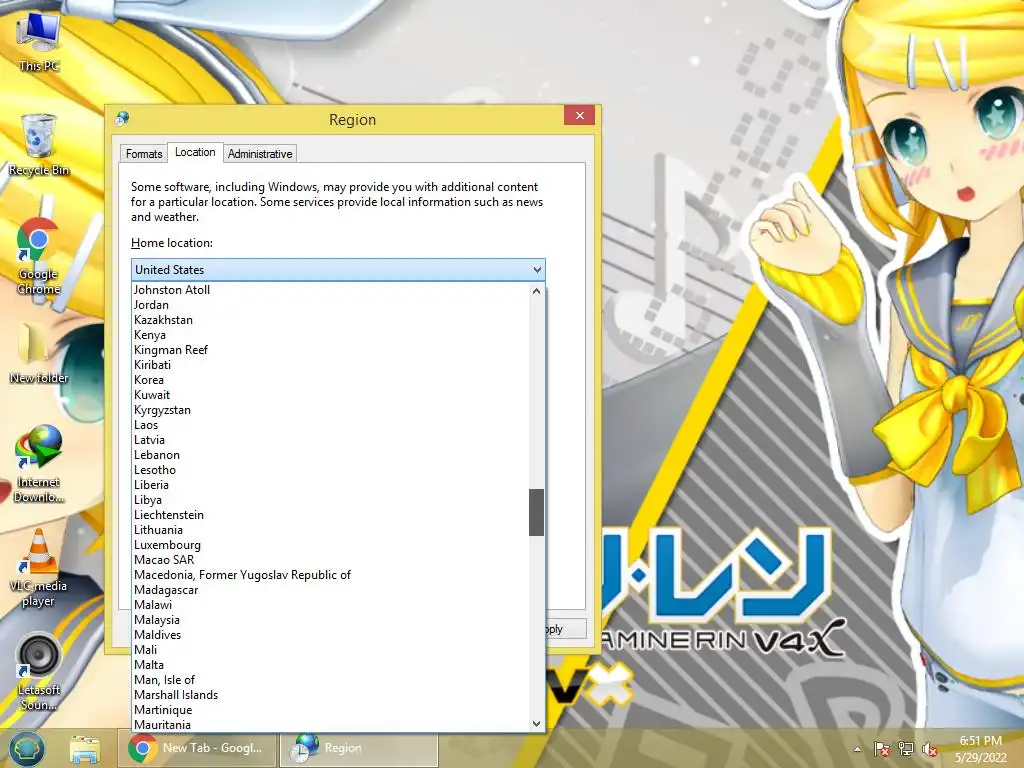The width and height of the screenshot is (1024, 768).
Task: Choose Malaysia from the location list
Action: click(330, 620)
